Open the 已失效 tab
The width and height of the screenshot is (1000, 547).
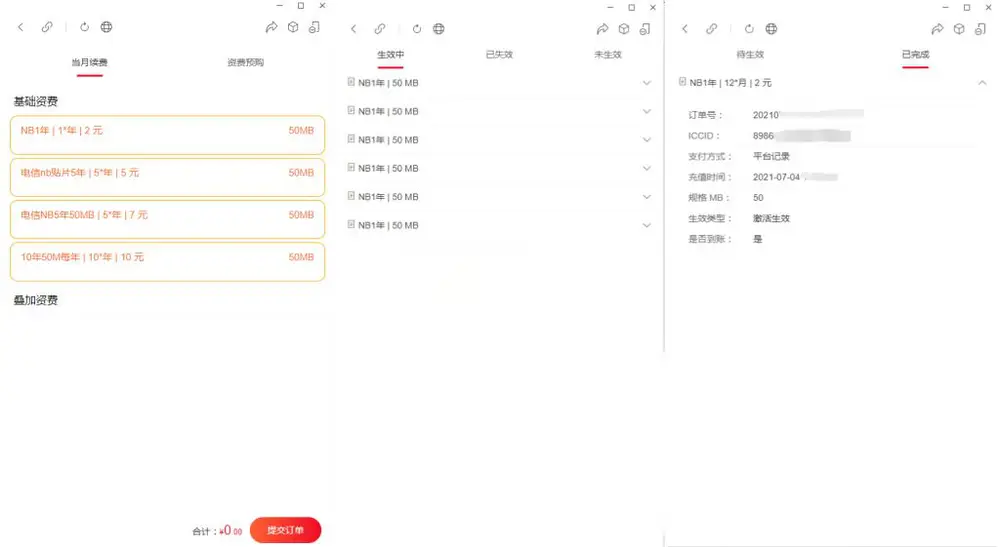(499, 55)
